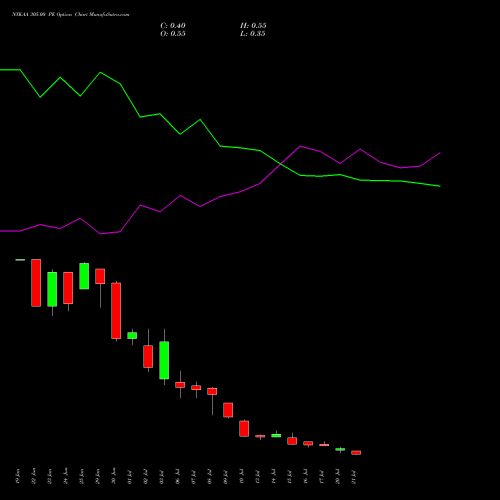Click the last red candlestick for 21 Jul
The height and width of the screenshot is (500, 500).
pos(356,453)
